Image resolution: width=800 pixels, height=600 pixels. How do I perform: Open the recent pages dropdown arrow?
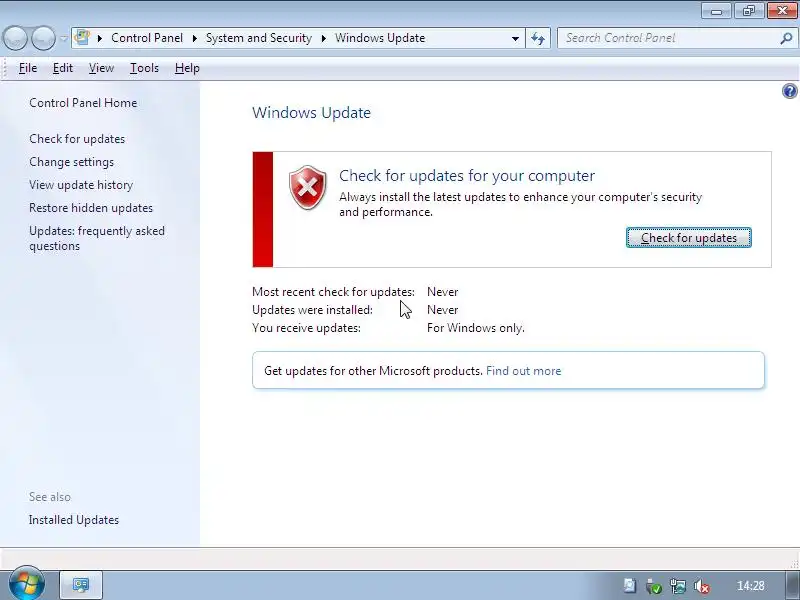(x=64, y=38)
